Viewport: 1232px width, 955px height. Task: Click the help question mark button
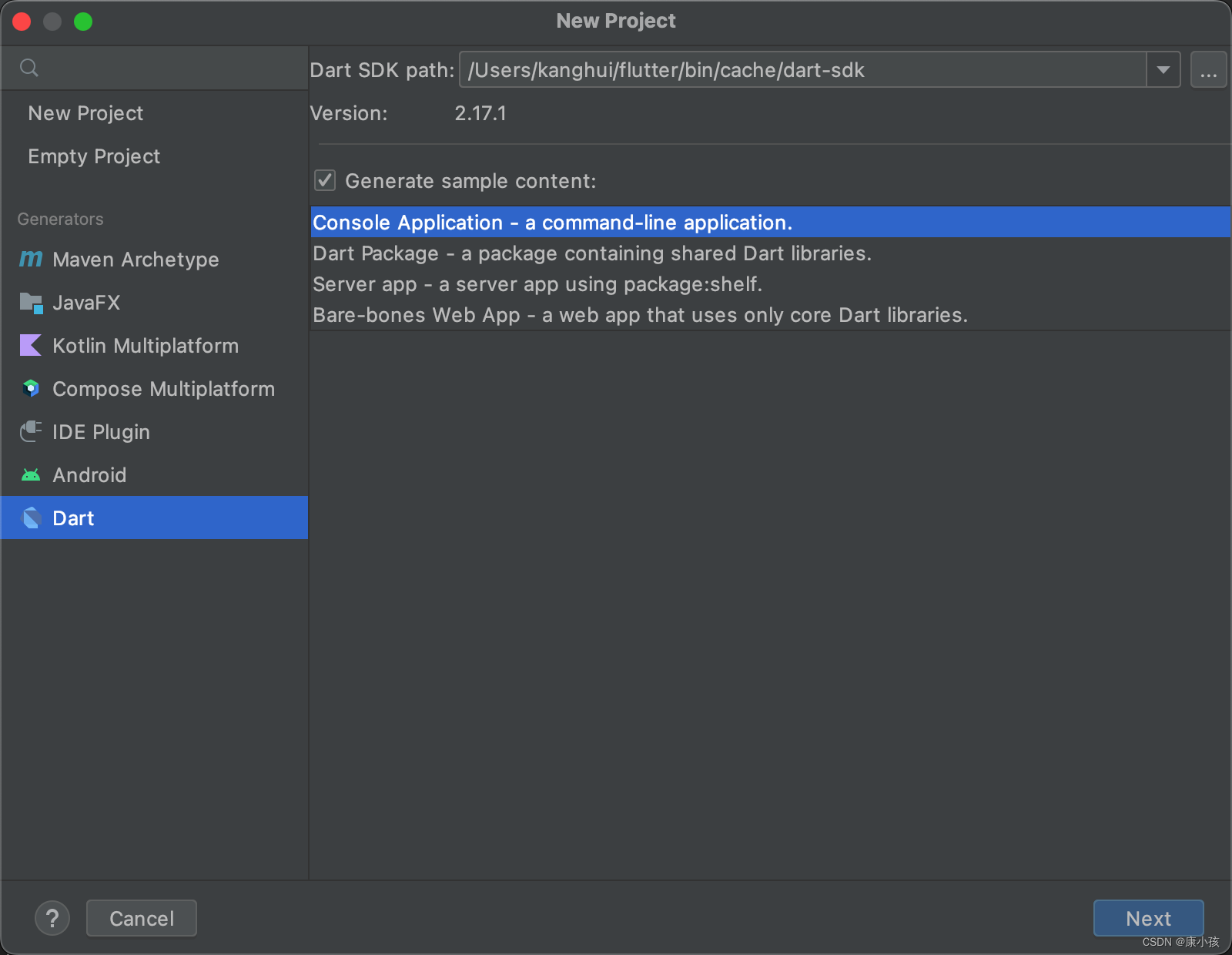click(52, 918)
